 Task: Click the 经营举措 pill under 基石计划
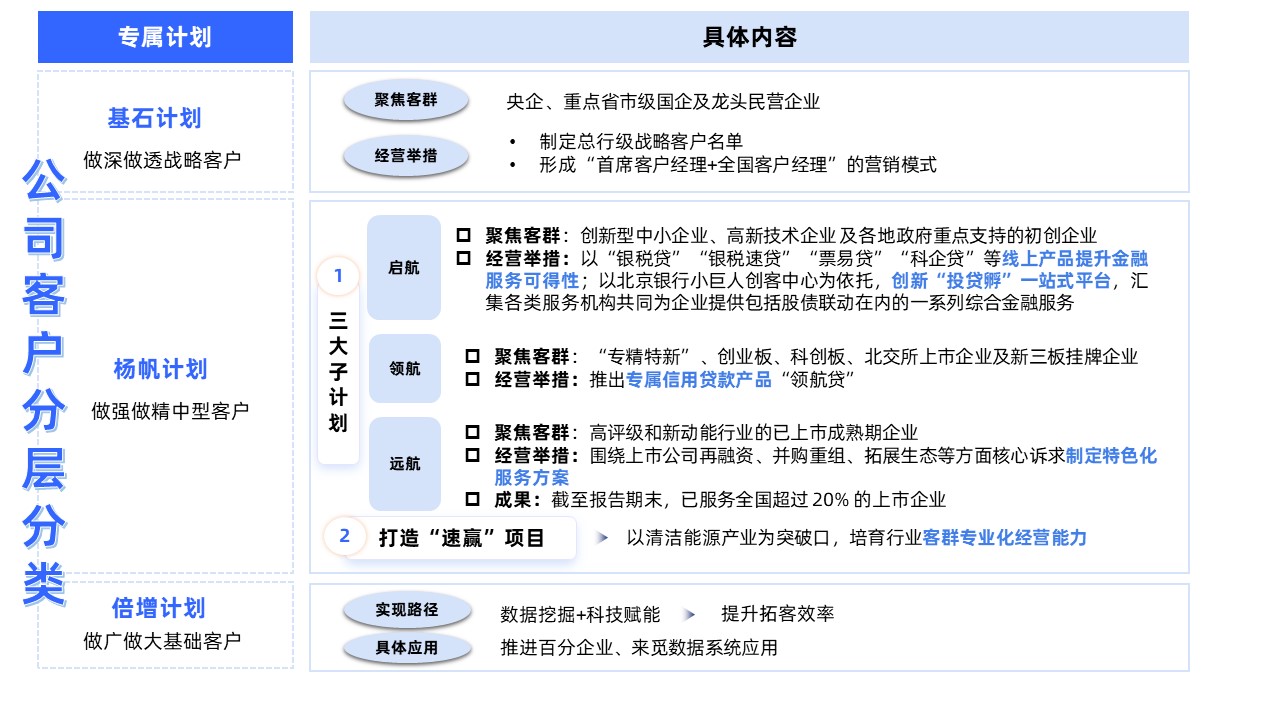405,155
